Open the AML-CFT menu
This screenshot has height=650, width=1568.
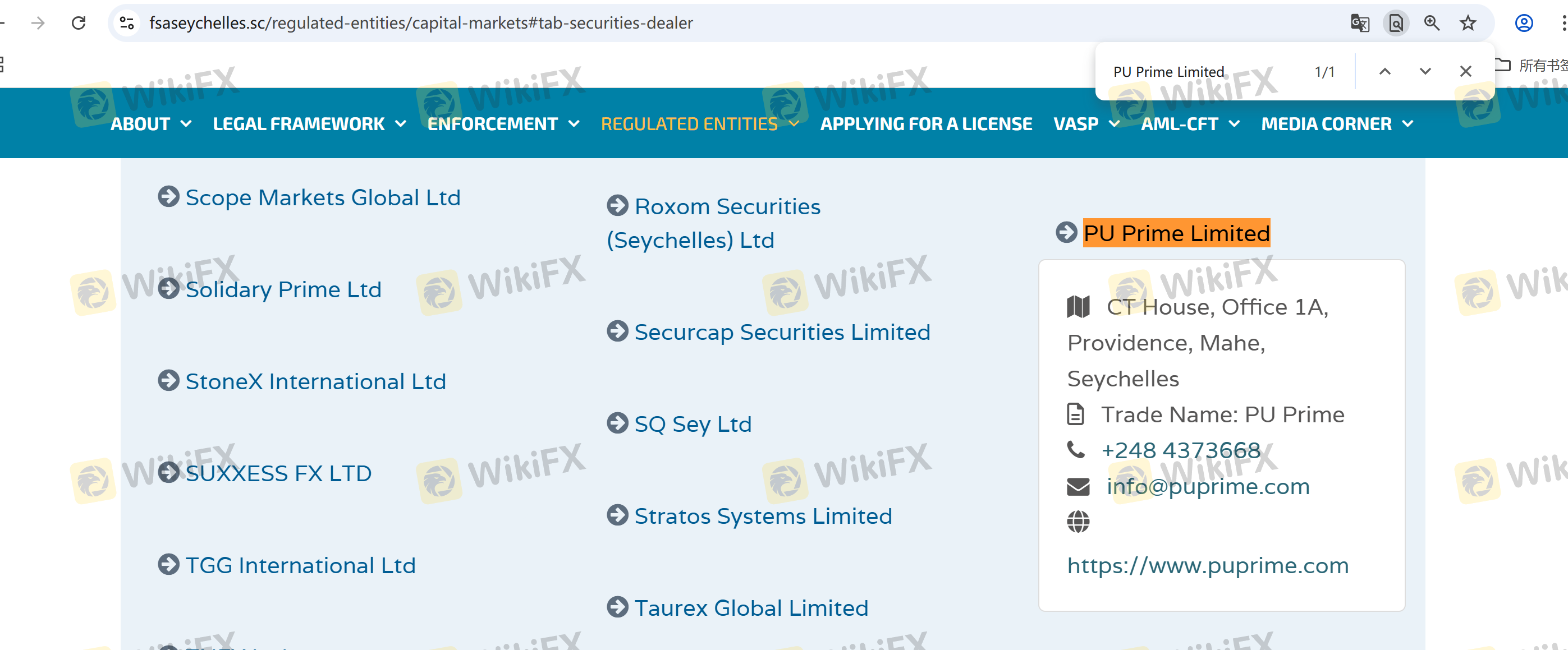tap(1179, 124)
